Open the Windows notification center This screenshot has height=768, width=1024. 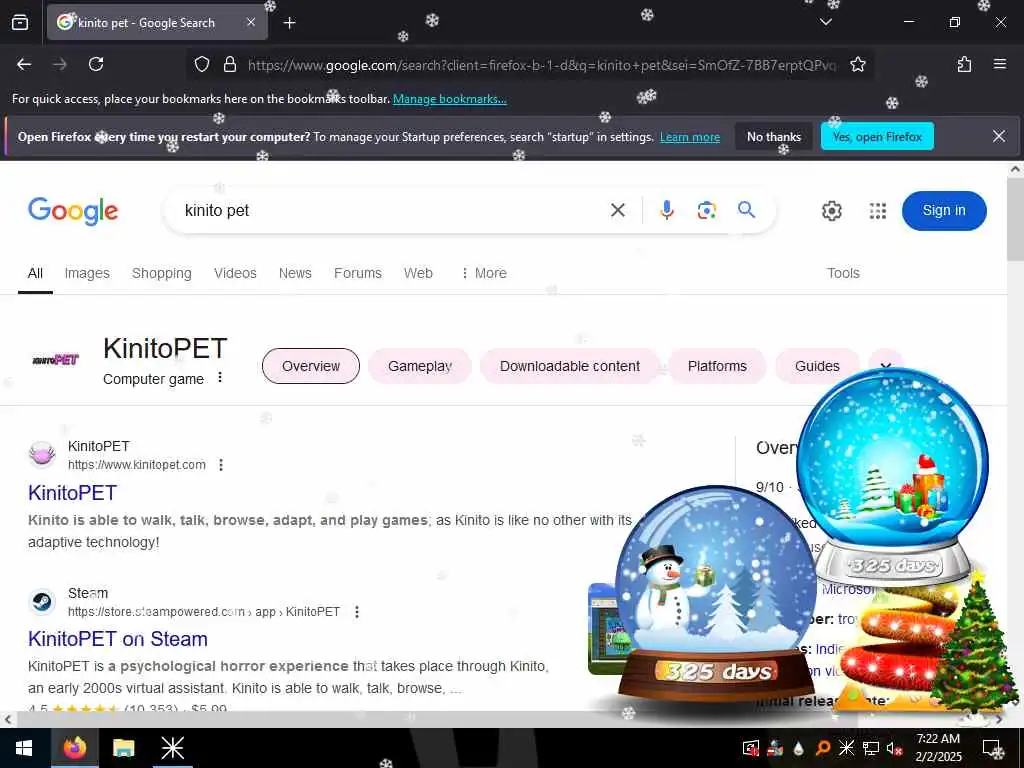(x=993, y=748)
